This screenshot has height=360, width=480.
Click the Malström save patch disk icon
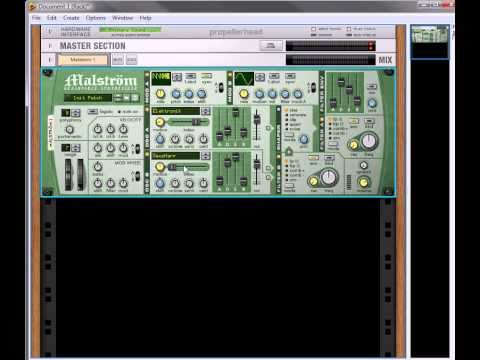point(135,98)
